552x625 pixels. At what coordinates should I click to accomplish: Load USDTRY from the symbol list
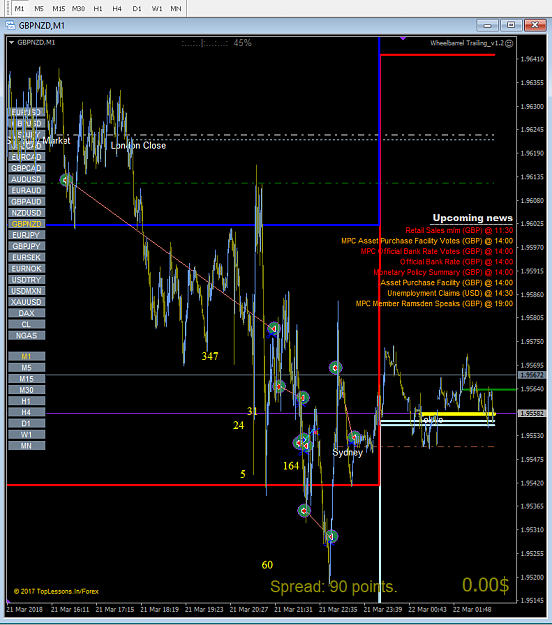click(x=26, y=280)
